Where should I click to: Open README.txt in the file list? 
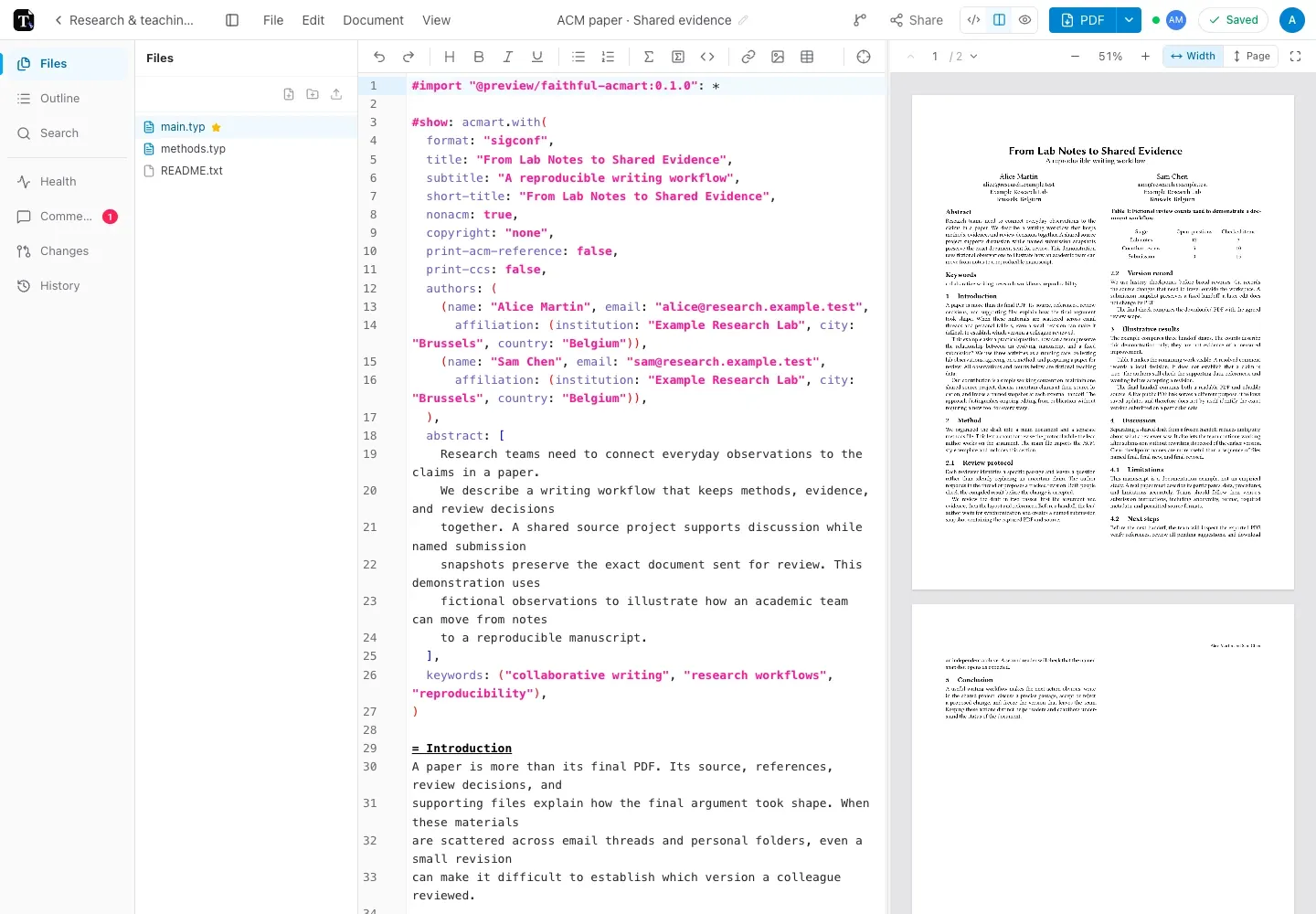pos(247,171)
